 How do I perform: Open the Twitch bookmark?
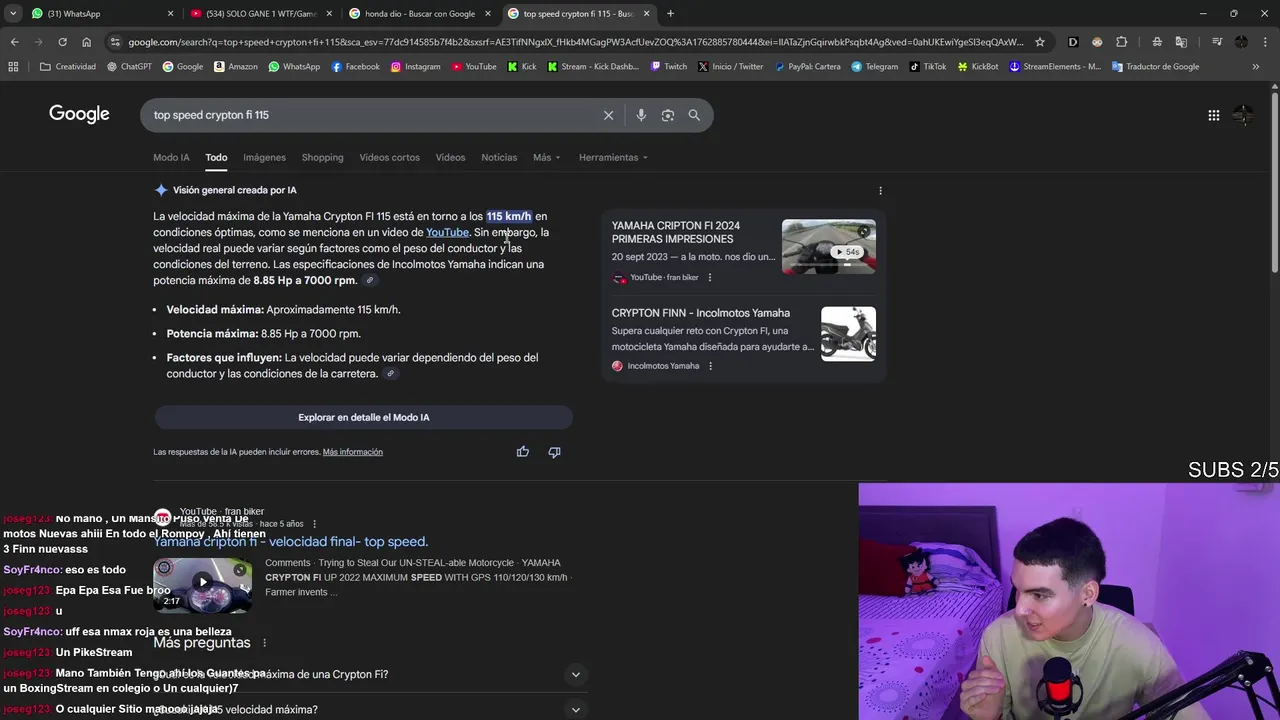point(668,67)
